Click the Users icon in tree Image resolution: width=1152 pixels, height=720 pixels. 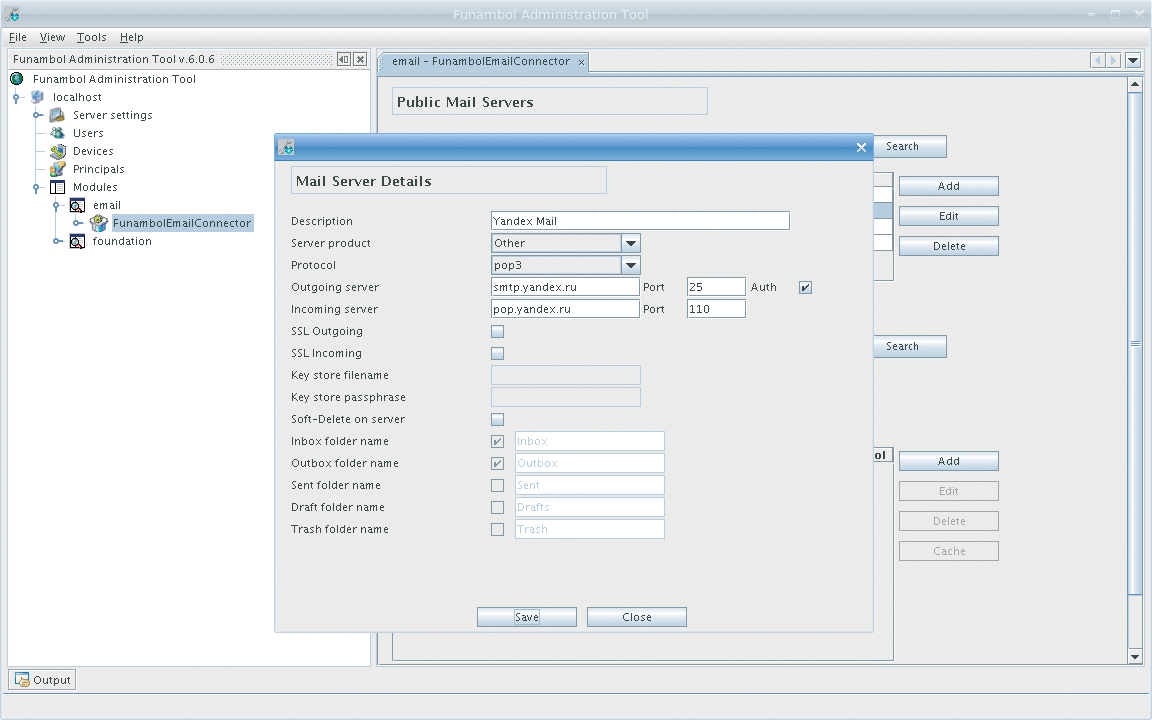click(x=57, y=133)
